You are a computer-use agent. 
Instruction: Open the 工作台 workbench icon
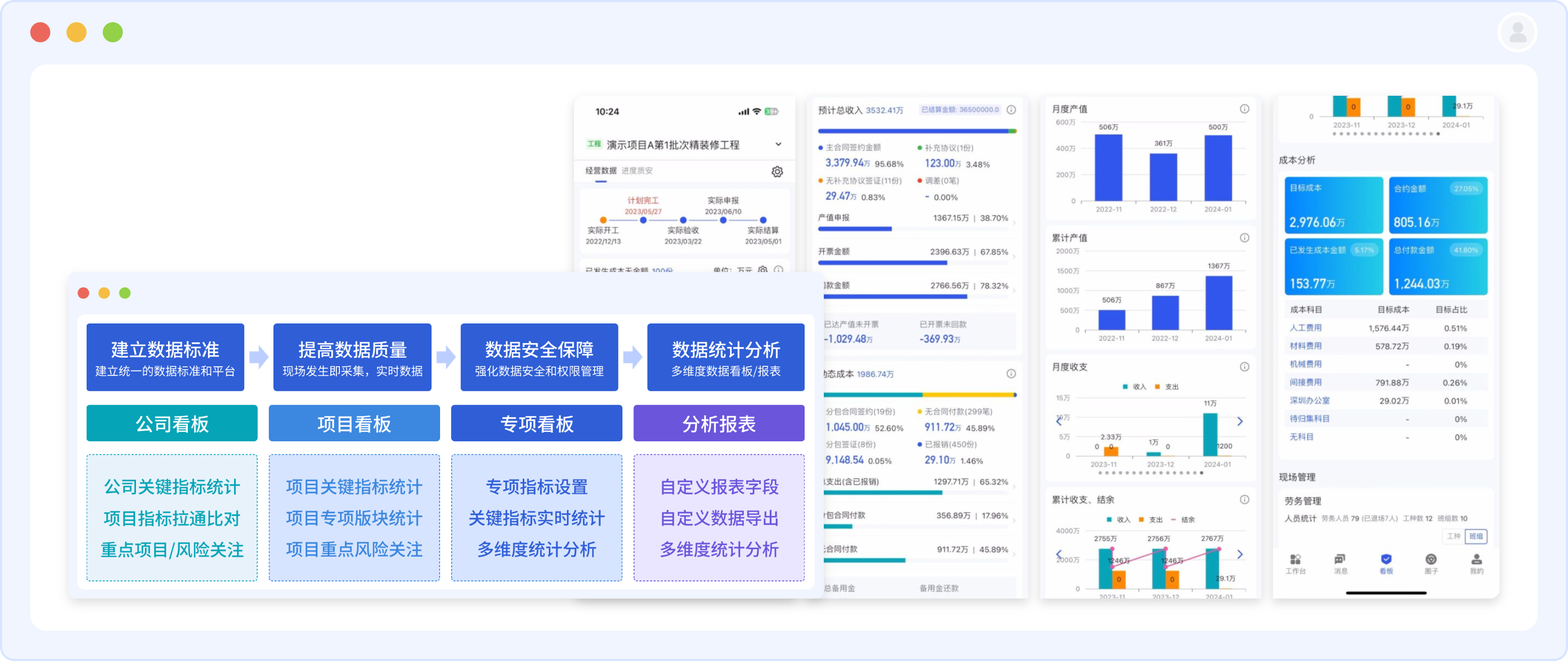click(1295, 564)
